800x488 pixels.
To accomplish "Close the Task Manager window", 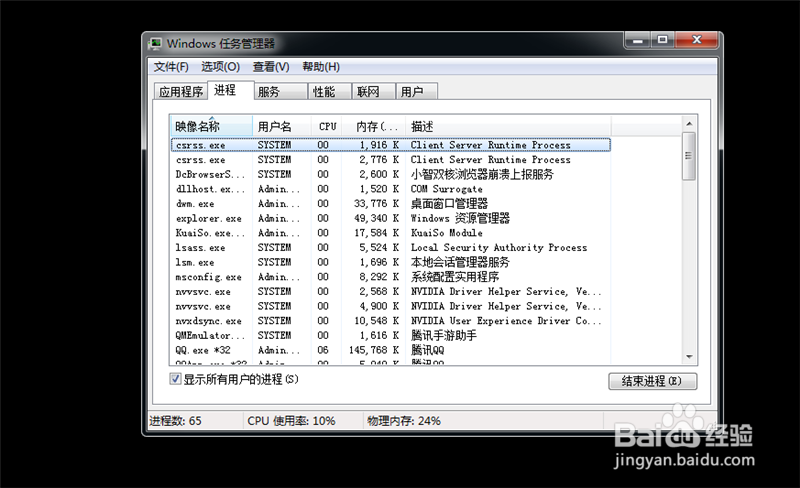I will [697, 40].
